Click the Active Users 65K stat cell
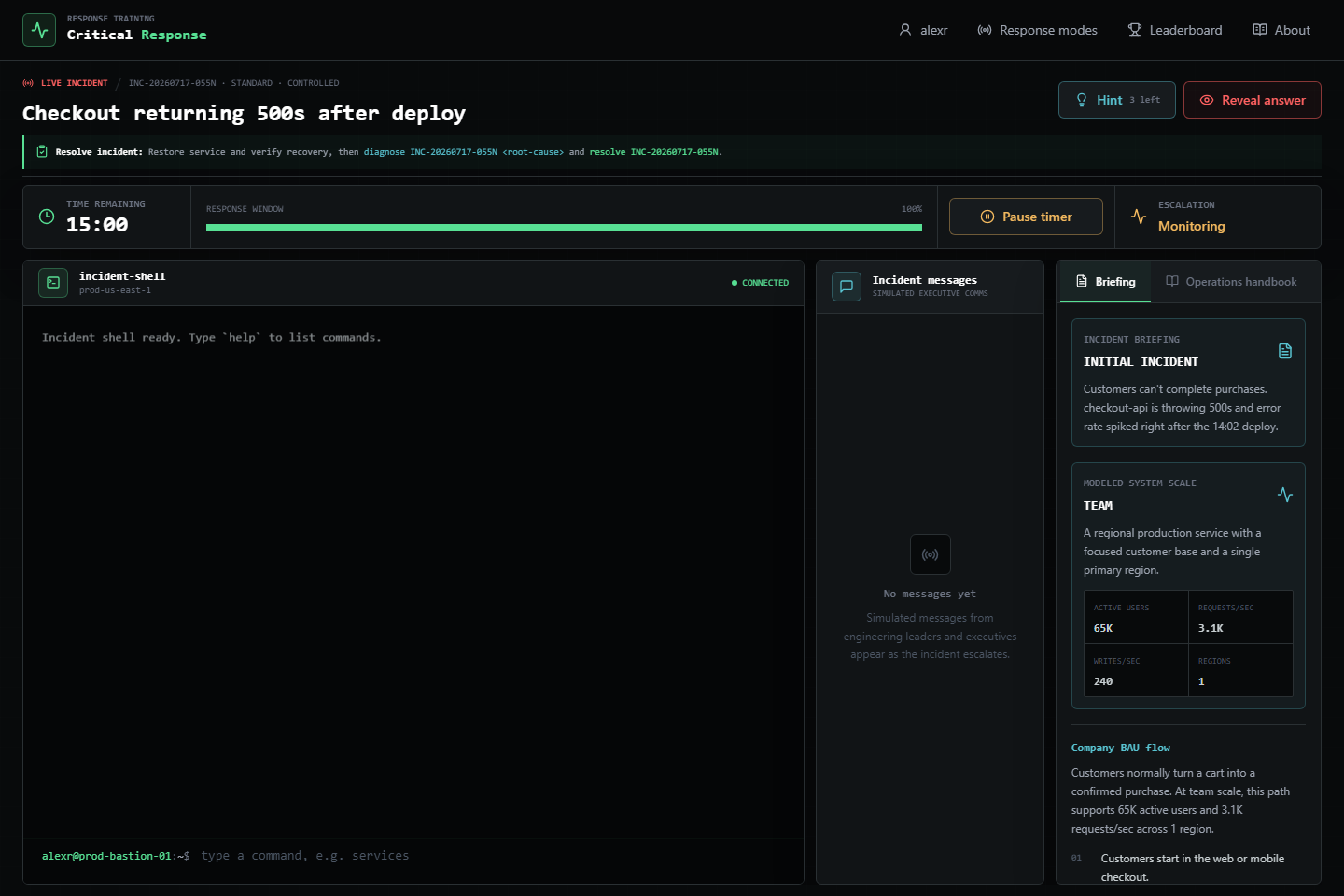 tap(1136, 618)
